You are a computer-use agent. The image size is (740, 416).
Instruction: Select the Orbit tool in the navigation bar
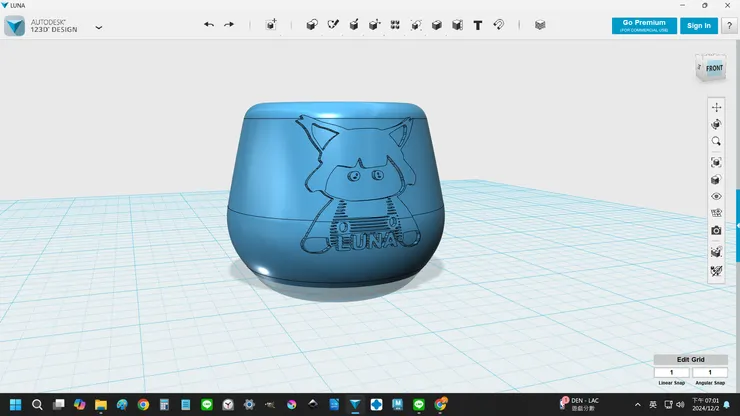point(716,124)
